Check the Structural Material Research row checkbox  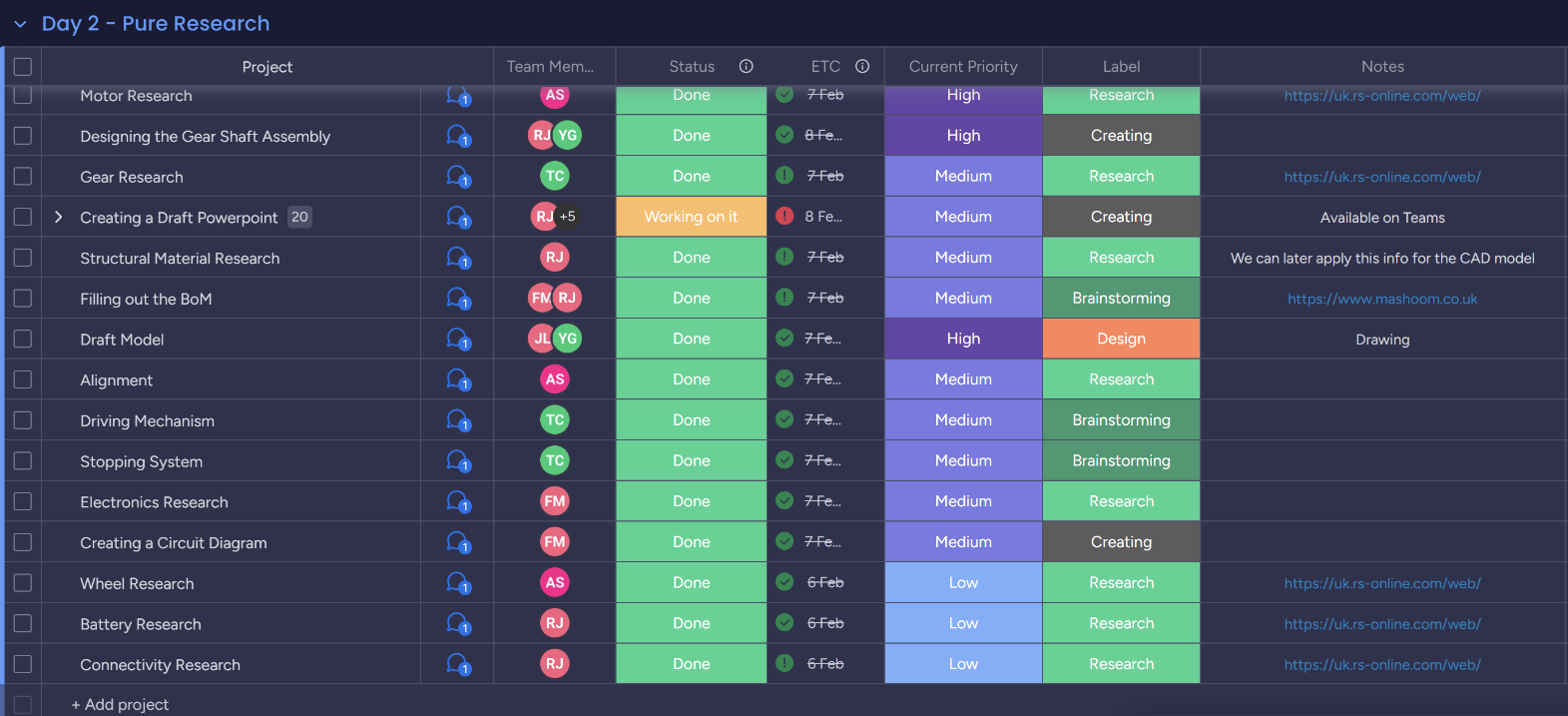[23, 258]
